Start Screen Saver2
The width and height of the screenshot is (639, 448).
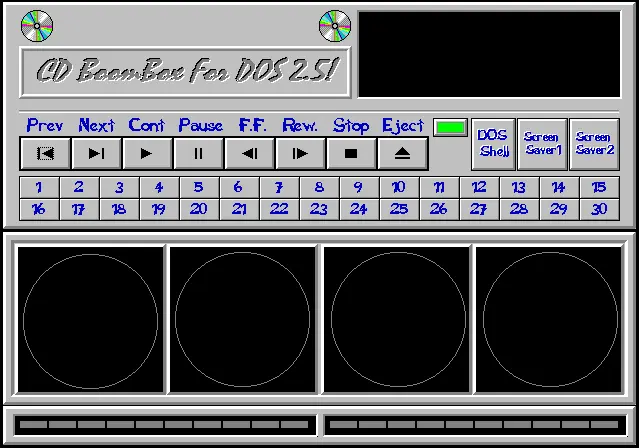point(594,144)
